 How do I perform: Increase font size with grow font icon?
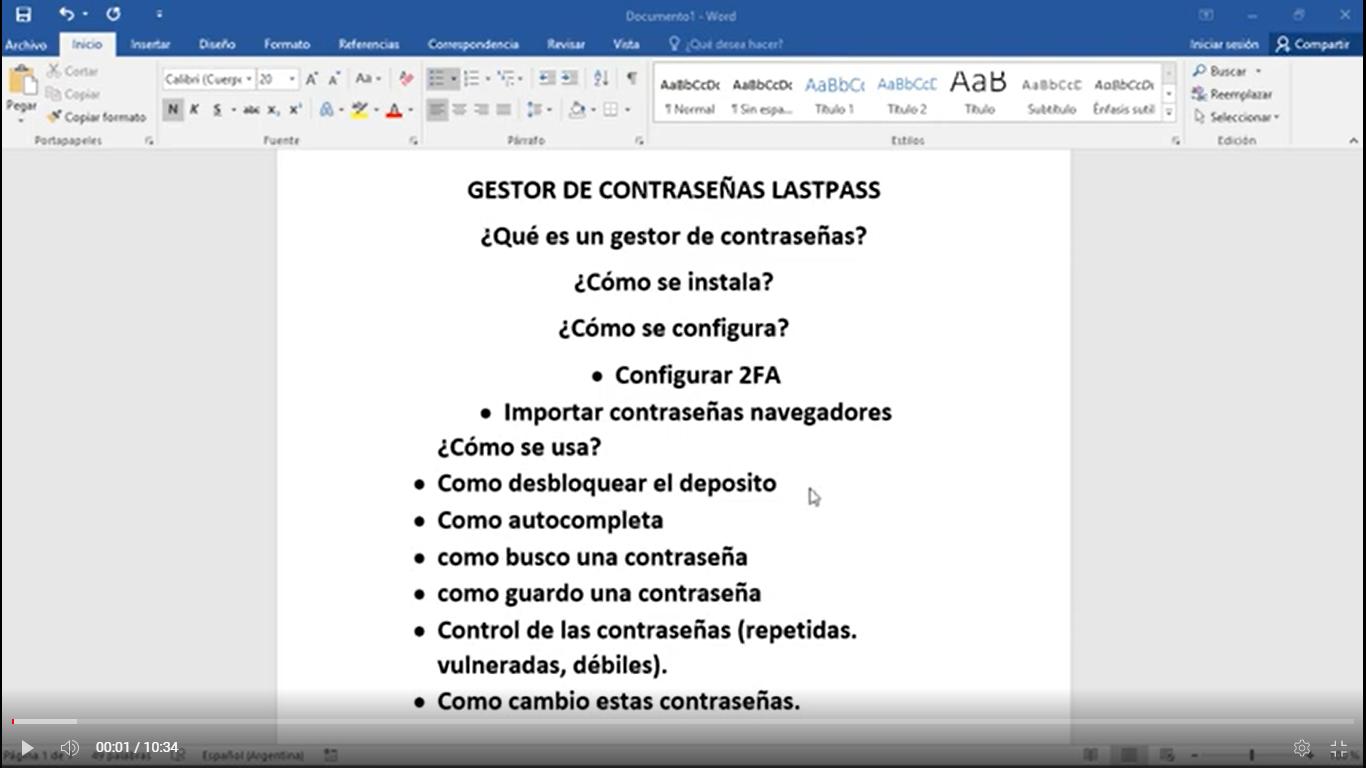[311, 79]
